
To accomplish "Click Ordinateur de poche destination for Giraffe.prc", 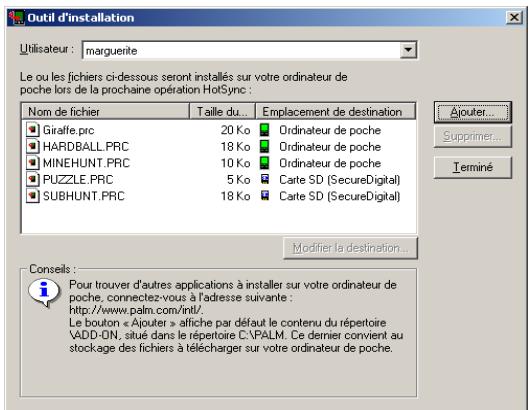I will 330,130.
